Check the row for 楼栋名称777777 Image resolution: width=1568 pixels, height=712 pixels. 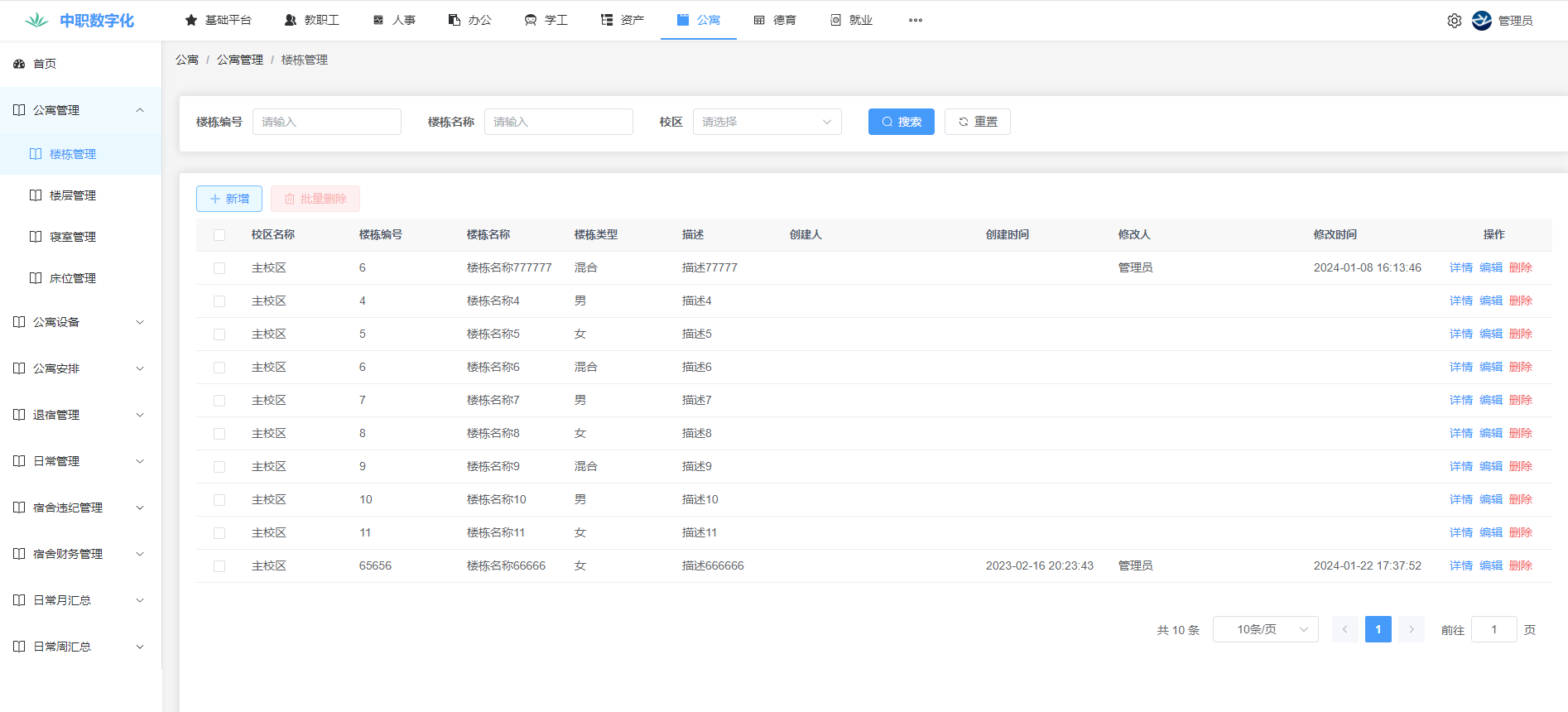tap(219, 268)
